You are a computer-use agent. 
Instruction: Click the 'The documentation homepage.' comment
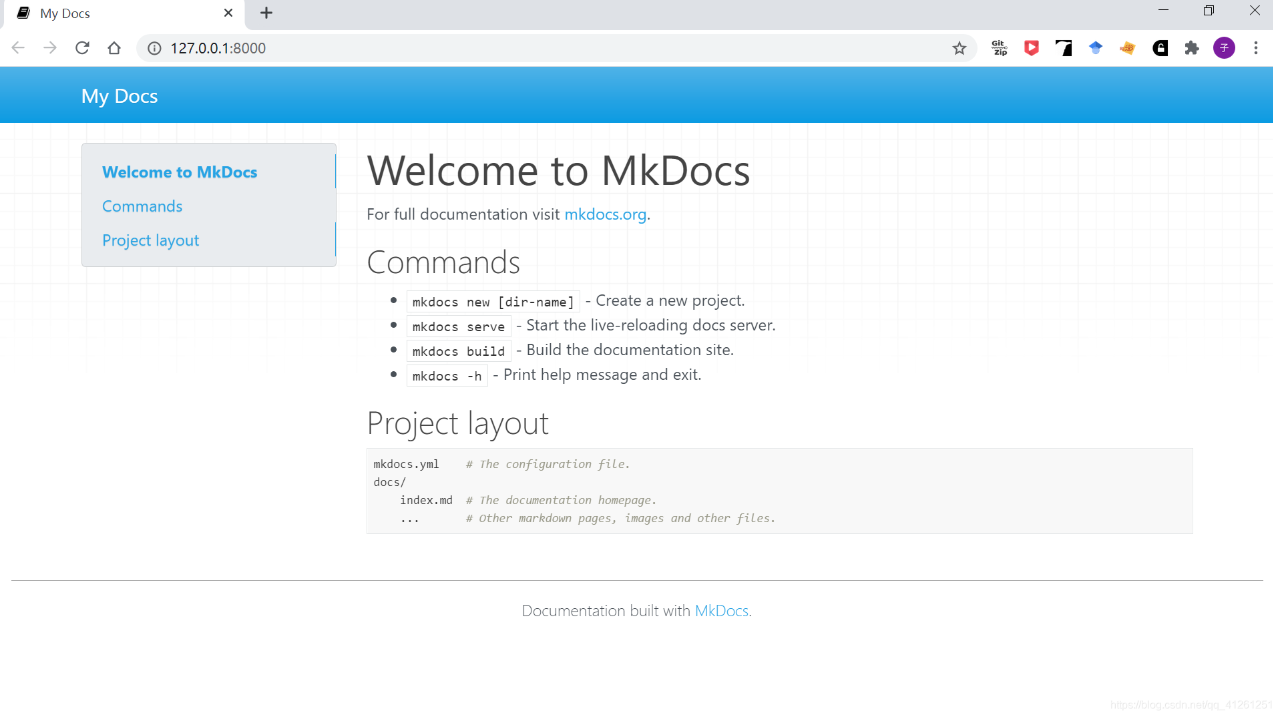pos(561,500)
